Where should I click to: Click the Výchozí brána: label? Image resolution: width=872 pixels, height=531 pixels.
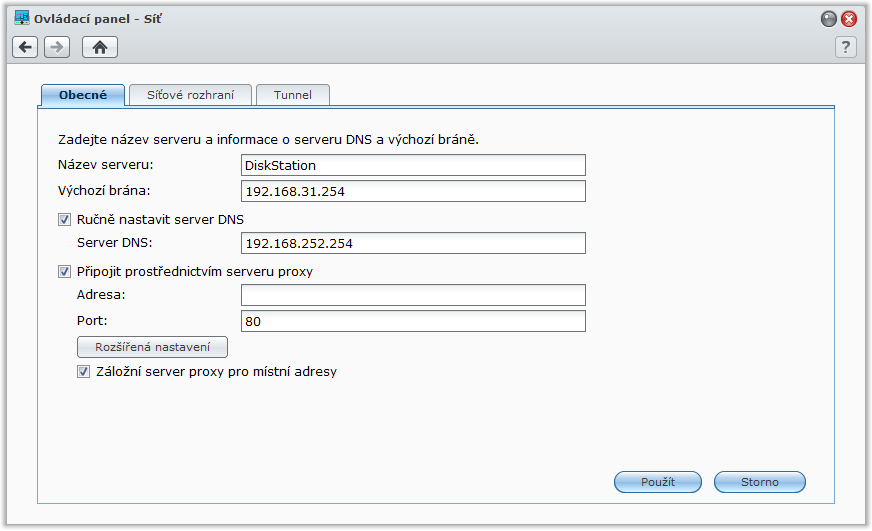coord(104,191)
